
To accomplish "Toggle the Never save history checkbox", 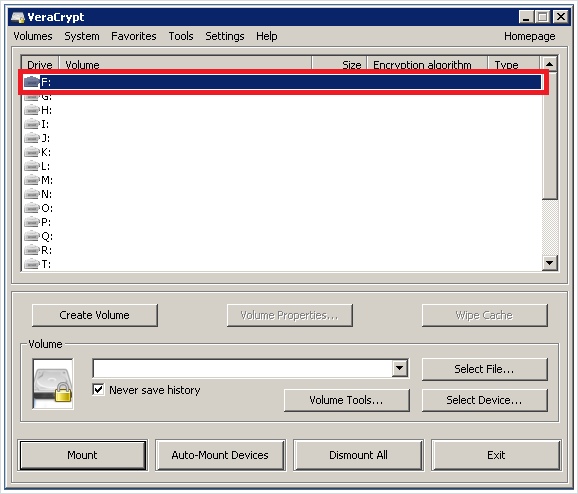I will coord(98,390).
